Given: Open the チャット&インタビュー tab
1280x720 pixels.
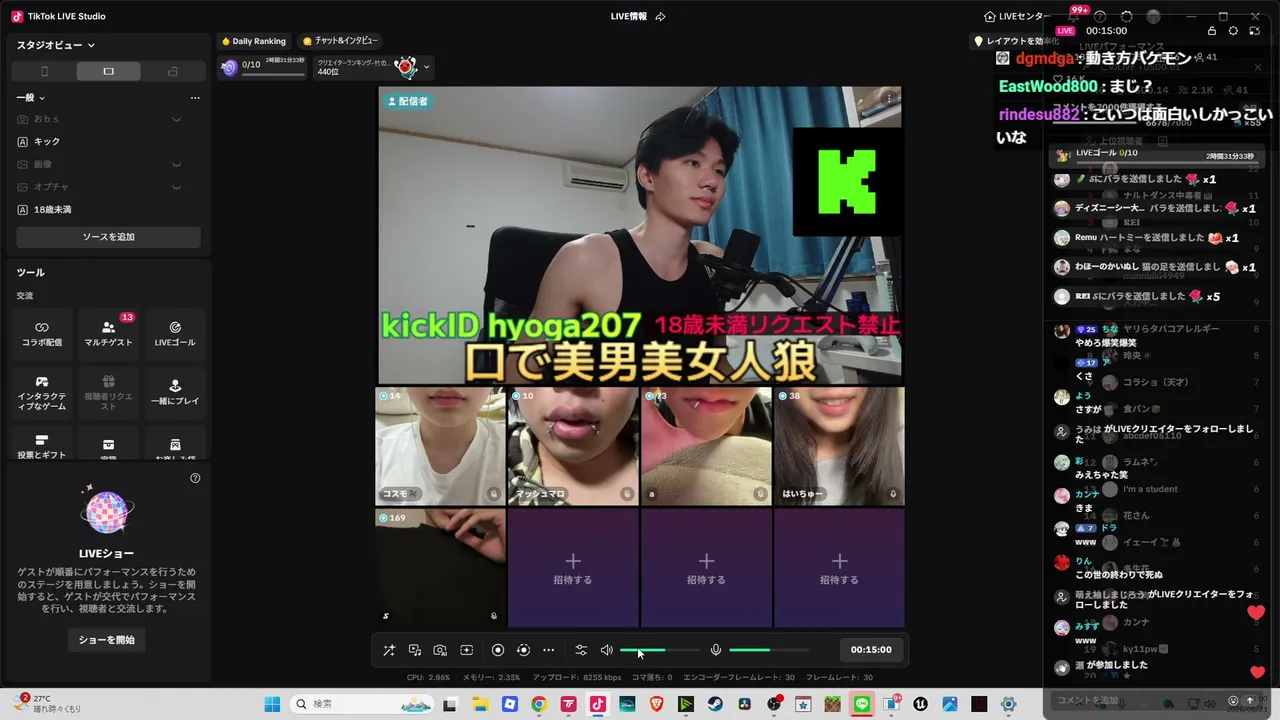Looking at the screenshot, I should [340, 41].
